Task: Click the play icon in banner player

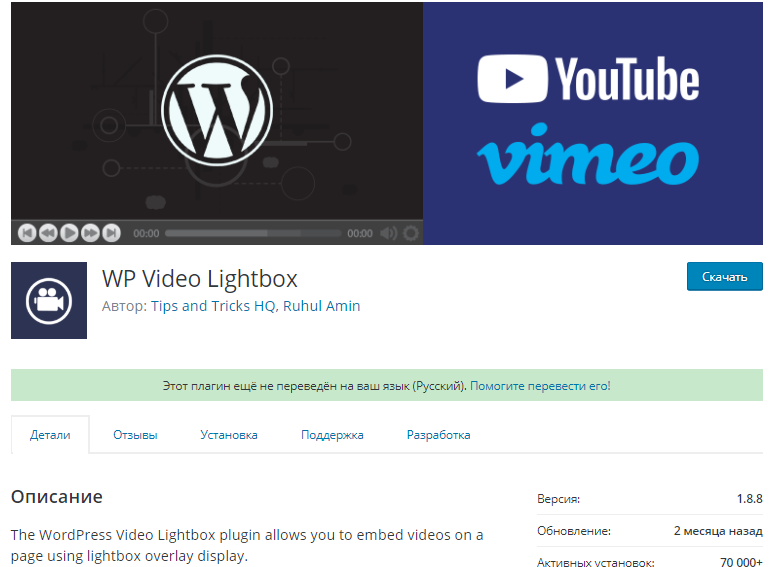Action: [x=69, y=233]
